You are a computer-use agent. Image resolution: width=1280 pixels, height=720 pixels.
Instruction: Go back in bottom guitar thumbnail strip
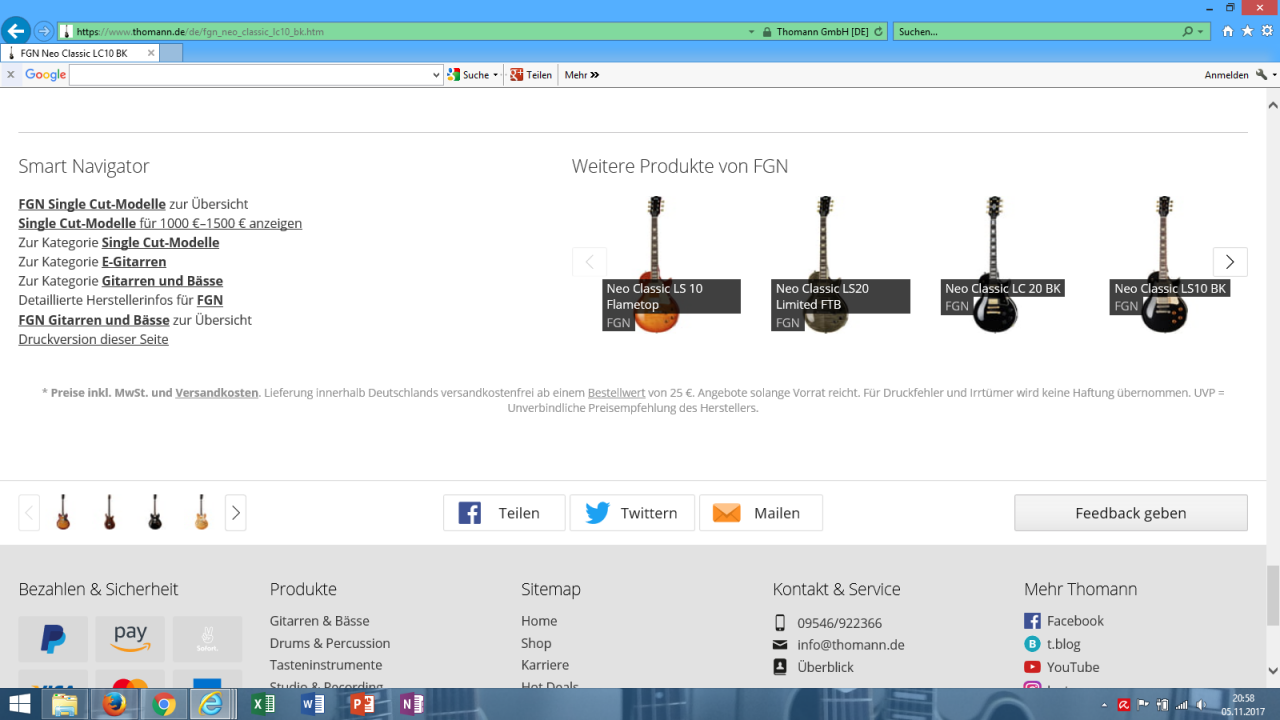29,513
